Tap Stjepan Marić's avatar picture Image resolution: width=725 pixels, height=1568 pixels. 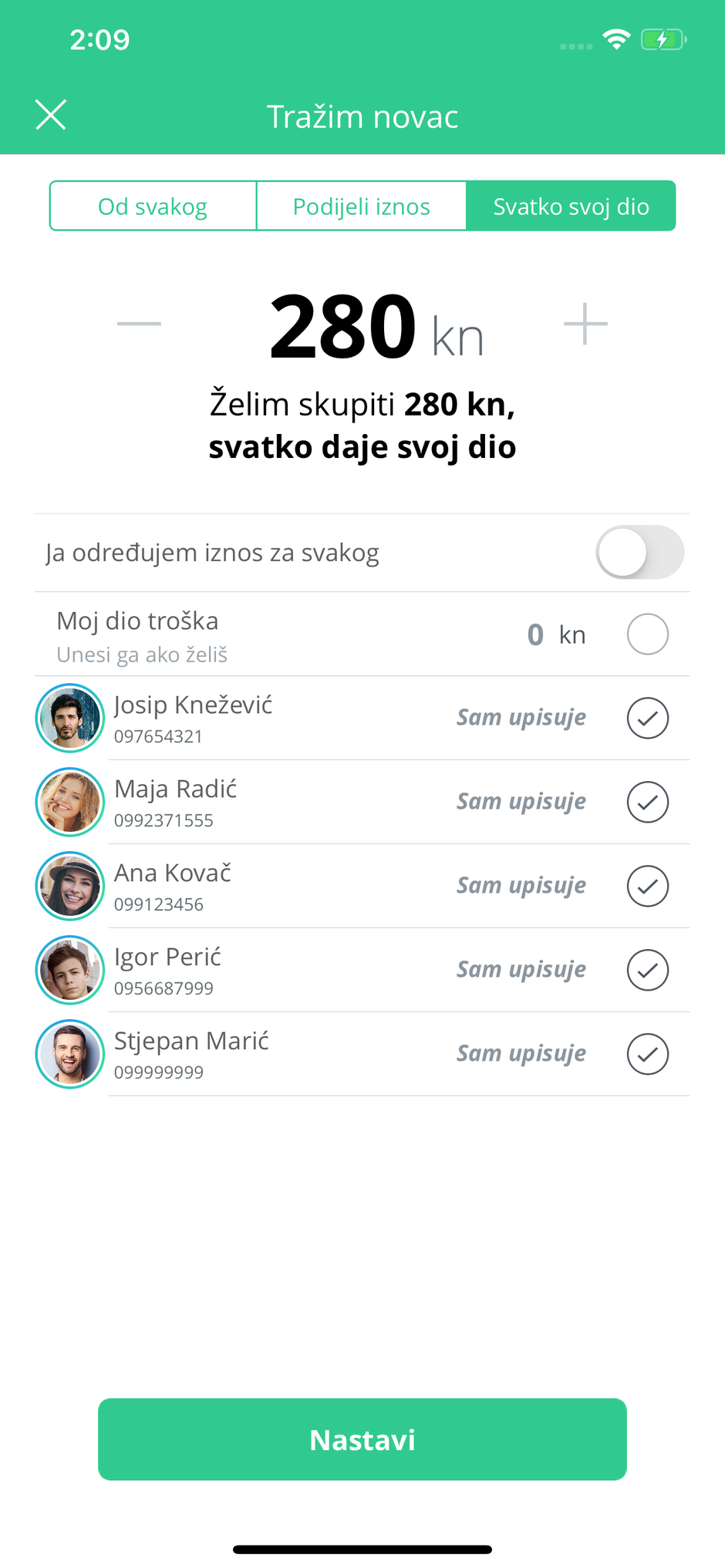(70, 1054)
